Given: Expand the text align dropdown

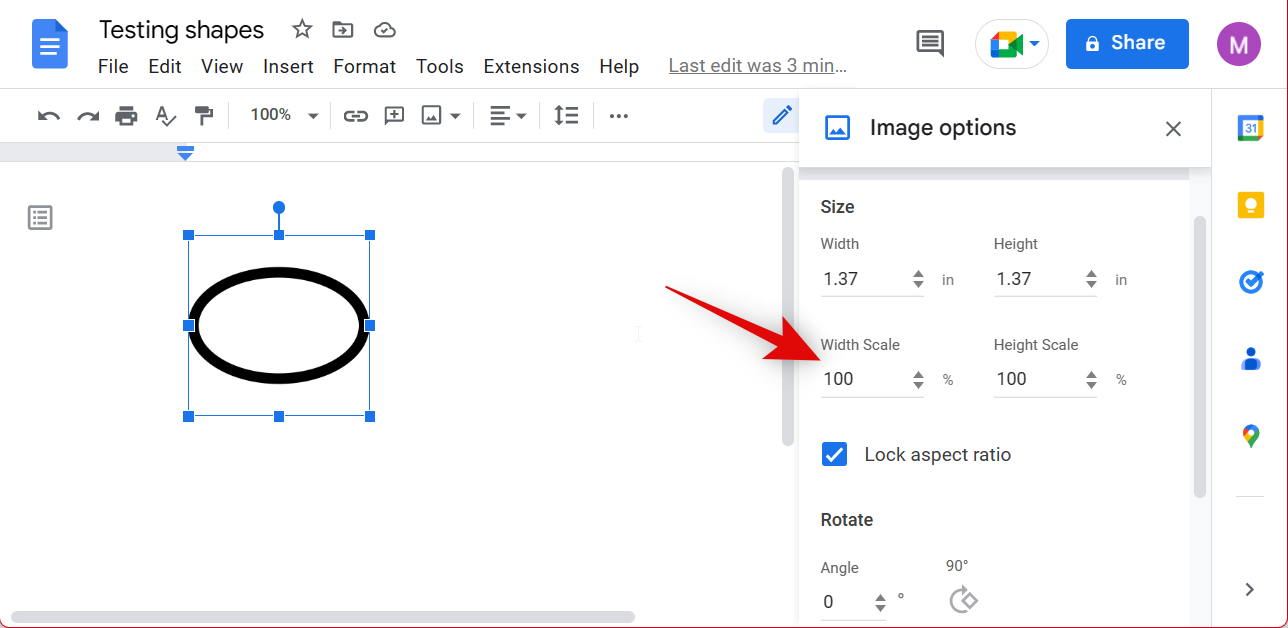Looking at the screenshot, I should pos(508,116).
